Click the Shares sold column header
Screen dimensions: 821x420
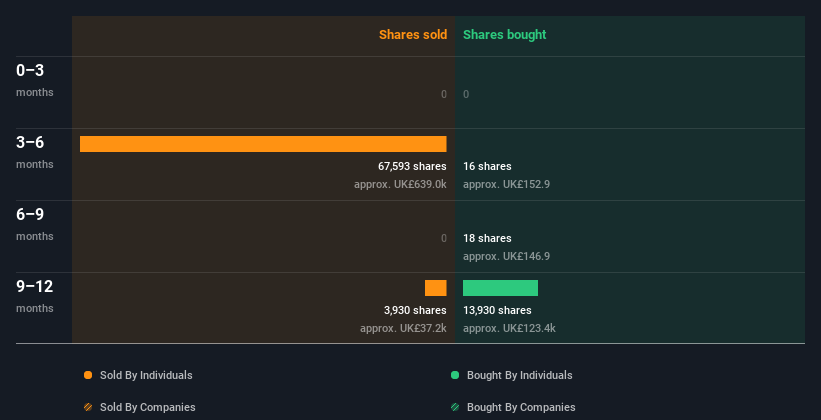click(413, 35)
